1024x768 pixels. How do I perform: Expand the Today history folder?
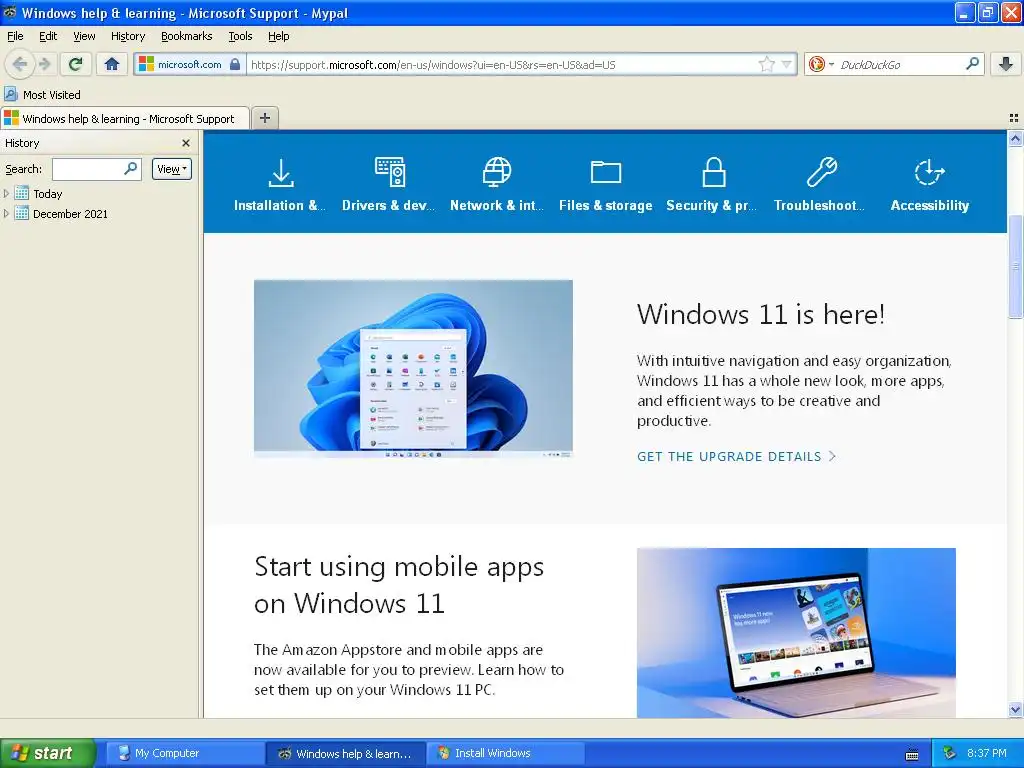point(7,193)
